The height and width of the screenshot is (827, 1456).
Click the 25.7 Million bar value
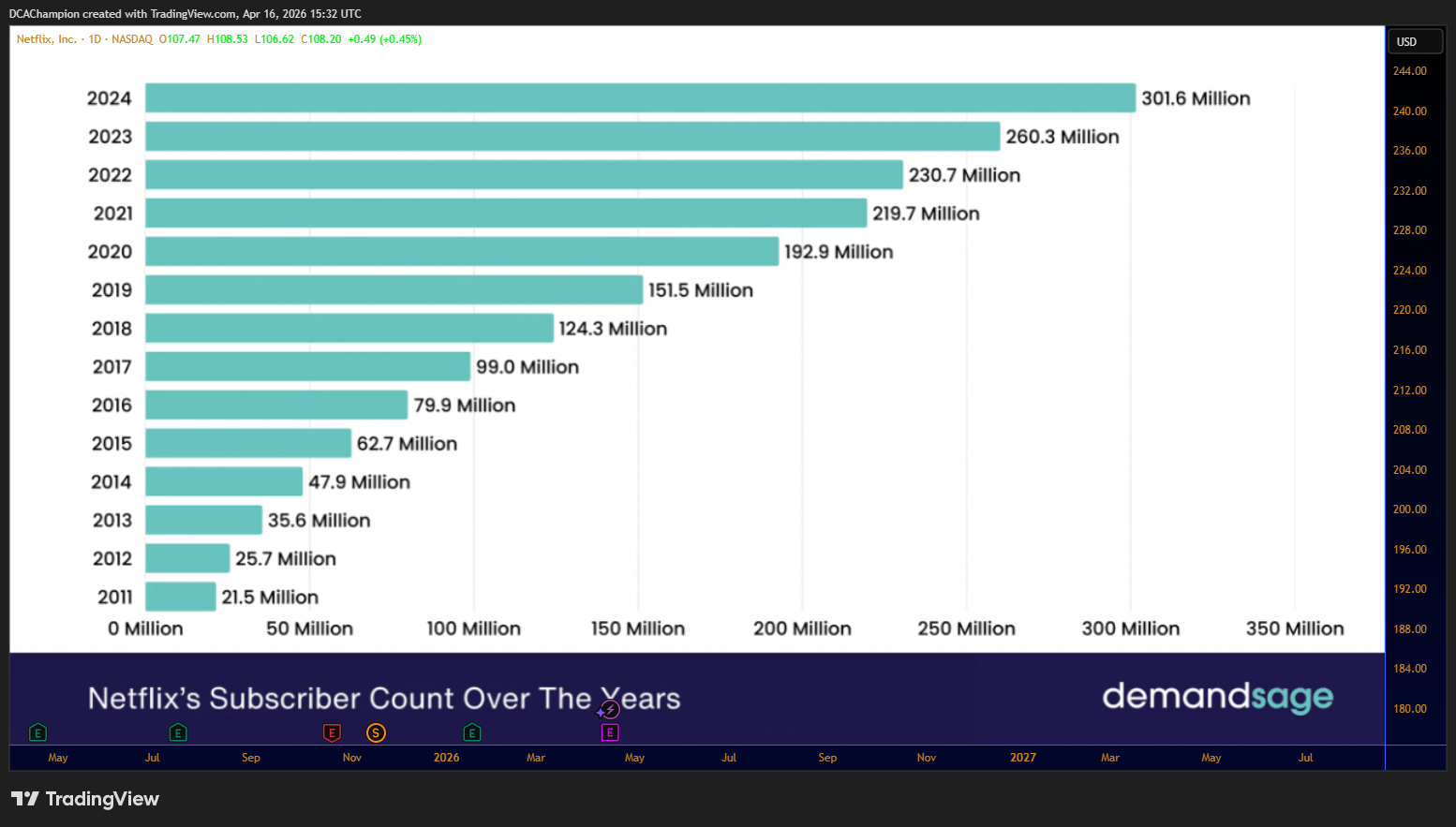pyautogui.click(x=286, y=559)
